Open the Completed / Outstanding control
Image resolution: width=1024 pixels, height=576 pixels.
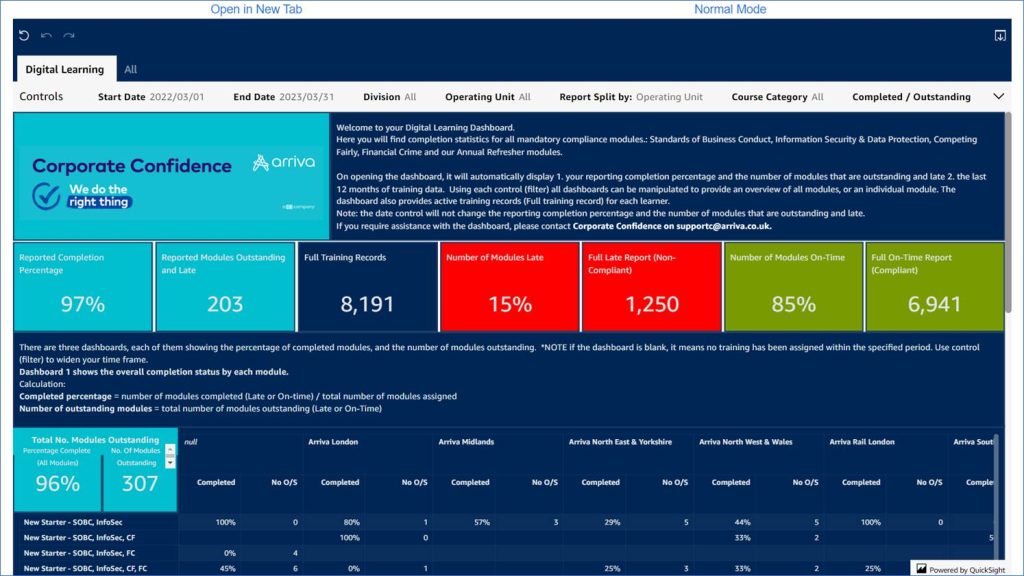911,97
